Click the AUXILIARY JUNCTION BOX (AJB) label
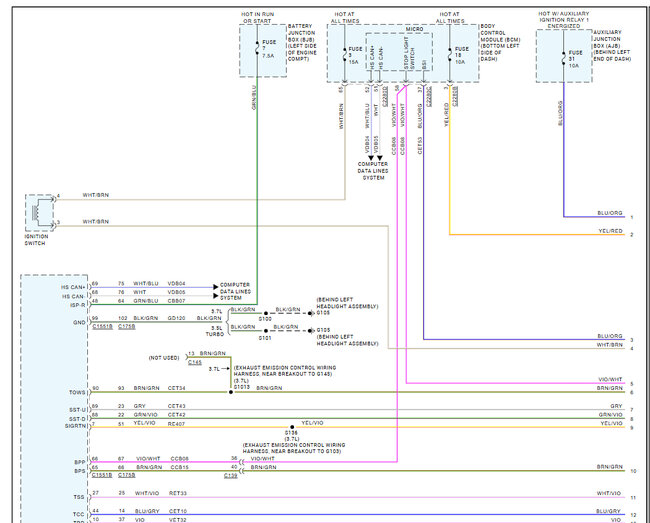The width and height of the screenshot is (650, 523). point(612,46)
